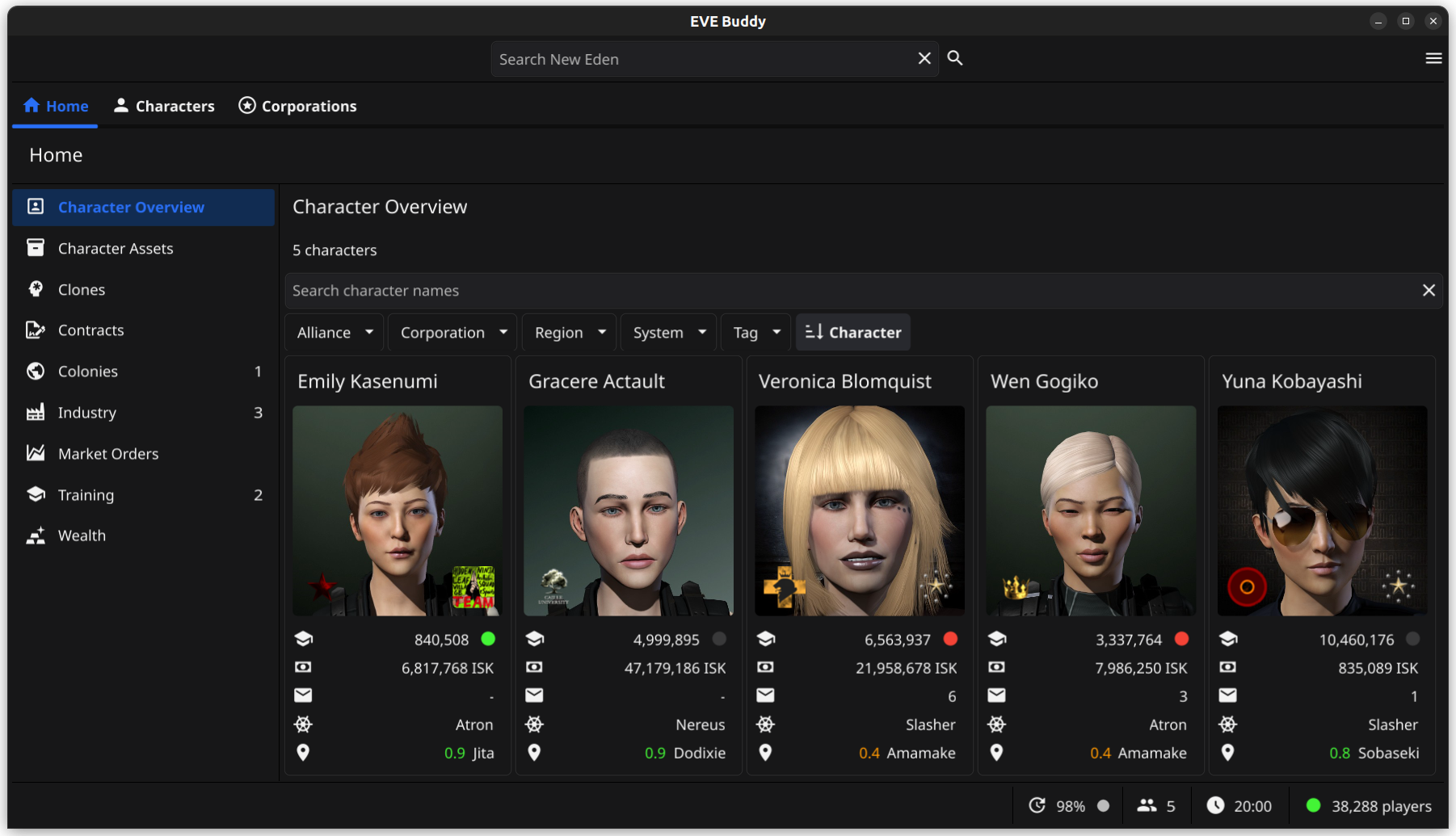Open the Industry section
The image size is (1456, 836).
pos(87,413)
